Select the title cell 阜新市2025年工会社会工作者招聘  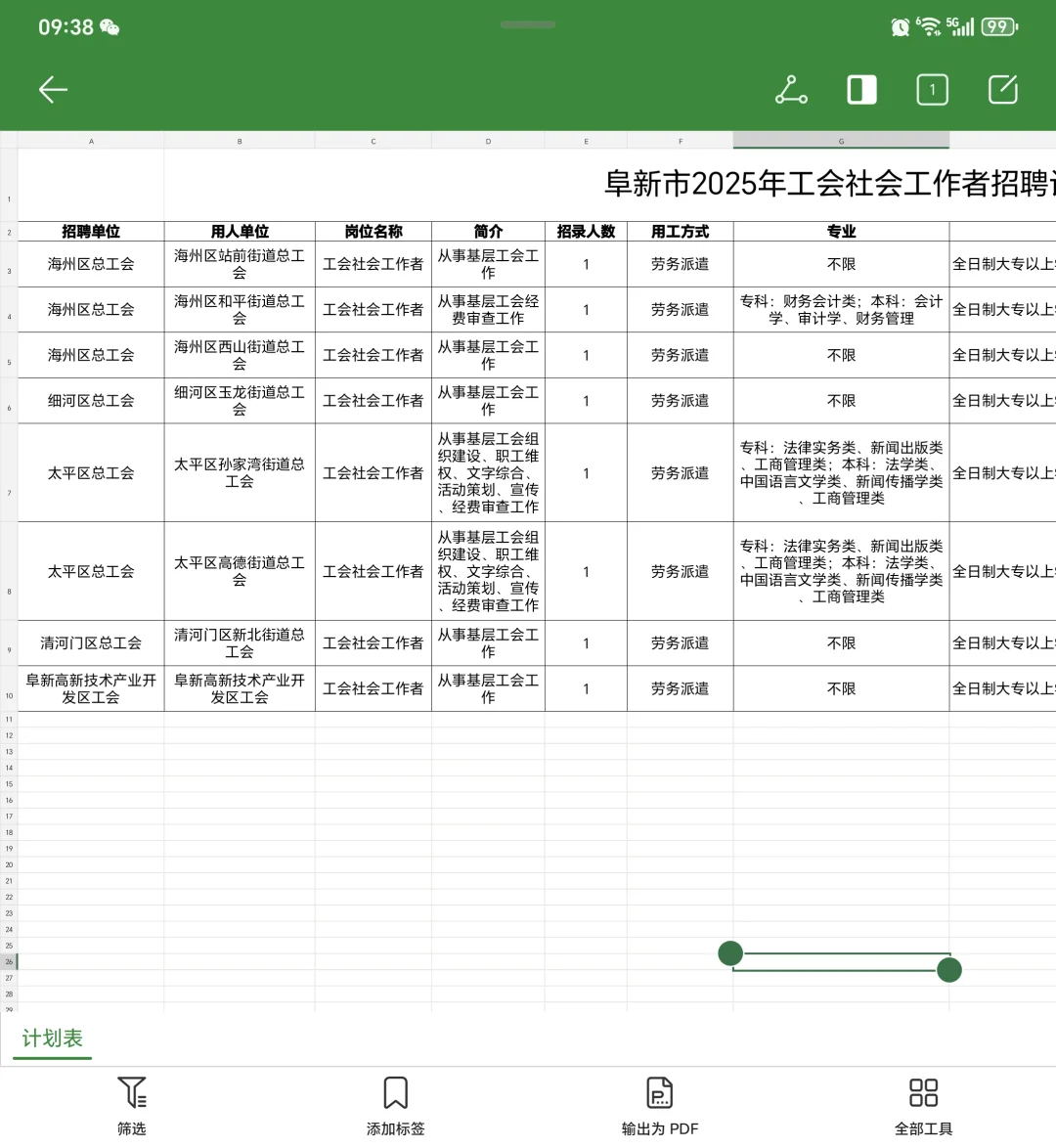830,184
